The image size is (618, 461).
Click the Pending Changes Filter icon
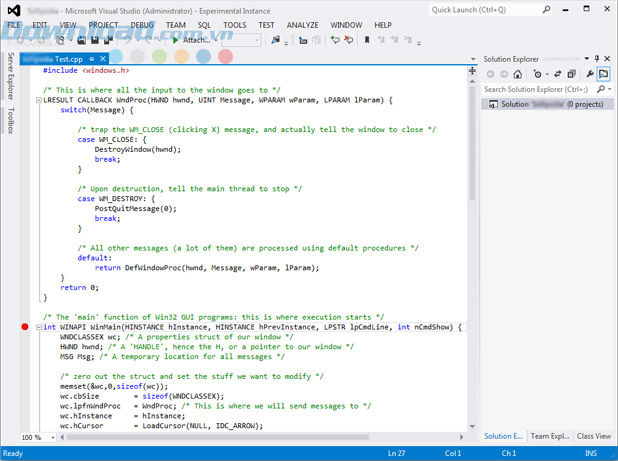pos(537,74)
